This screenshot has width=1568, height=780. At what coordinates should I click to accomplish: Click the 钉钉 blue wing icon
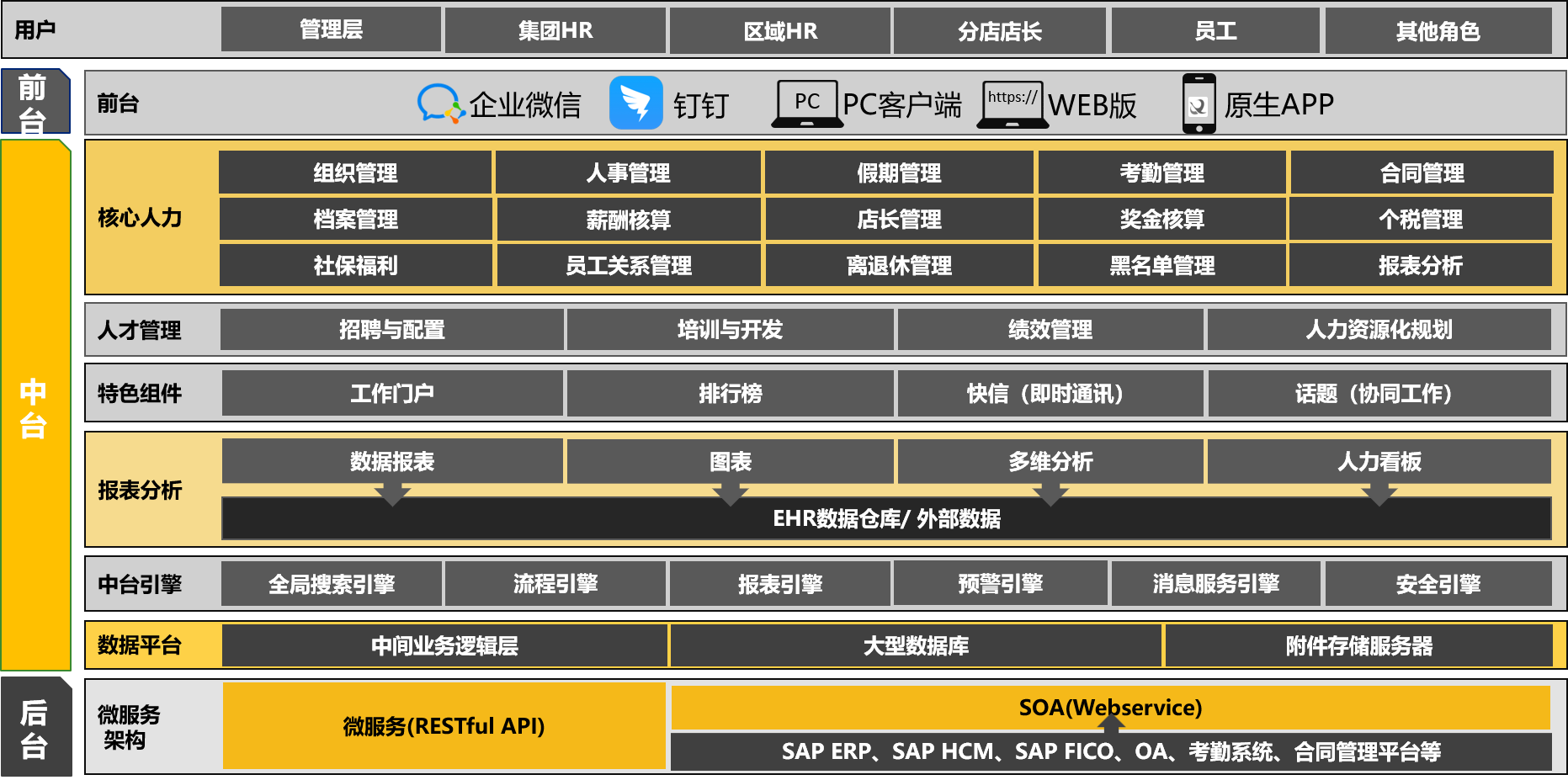636,103
